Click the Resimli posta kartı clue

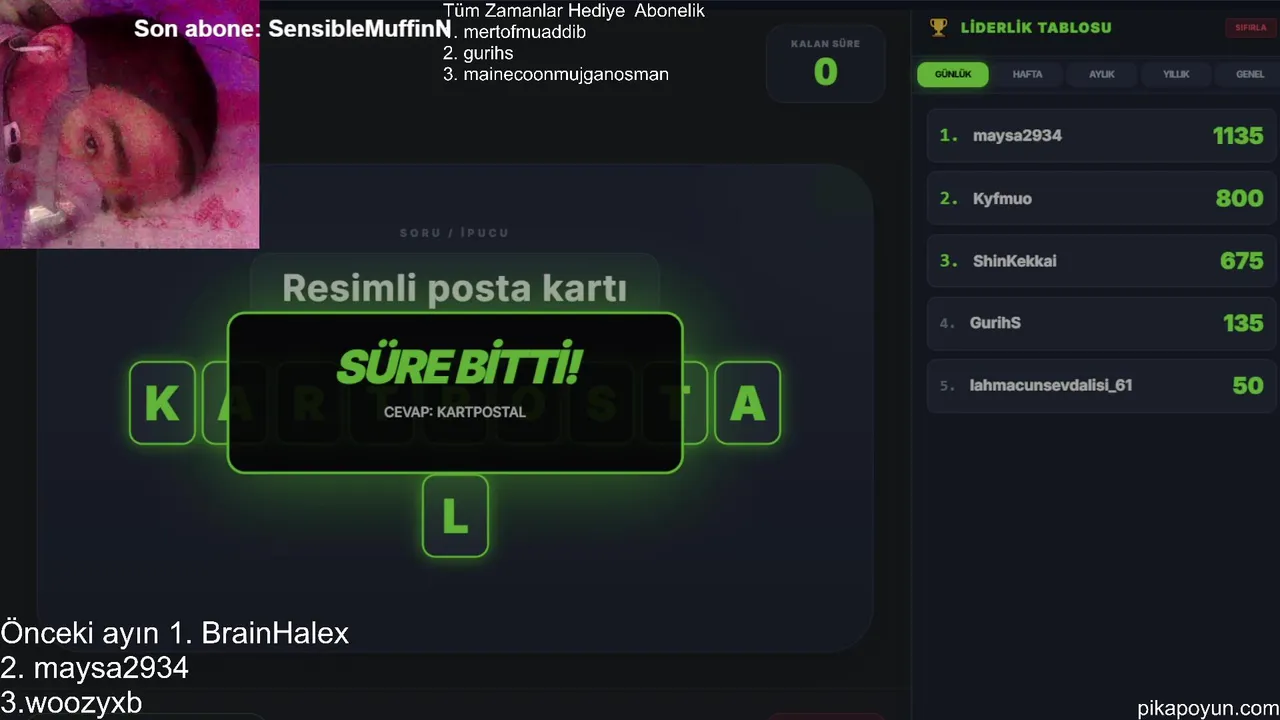[454, 289]
